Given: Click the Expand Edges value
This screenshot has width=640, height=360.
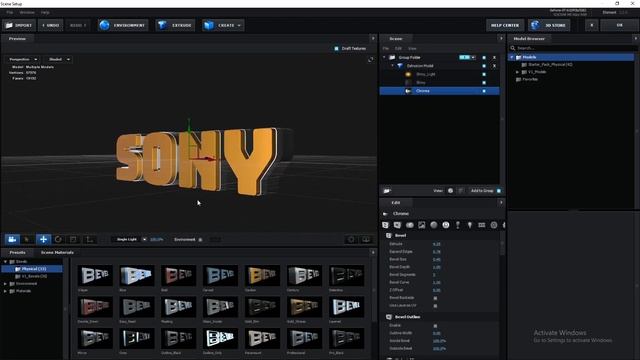Looking at the screenshot, I should 437,252.
